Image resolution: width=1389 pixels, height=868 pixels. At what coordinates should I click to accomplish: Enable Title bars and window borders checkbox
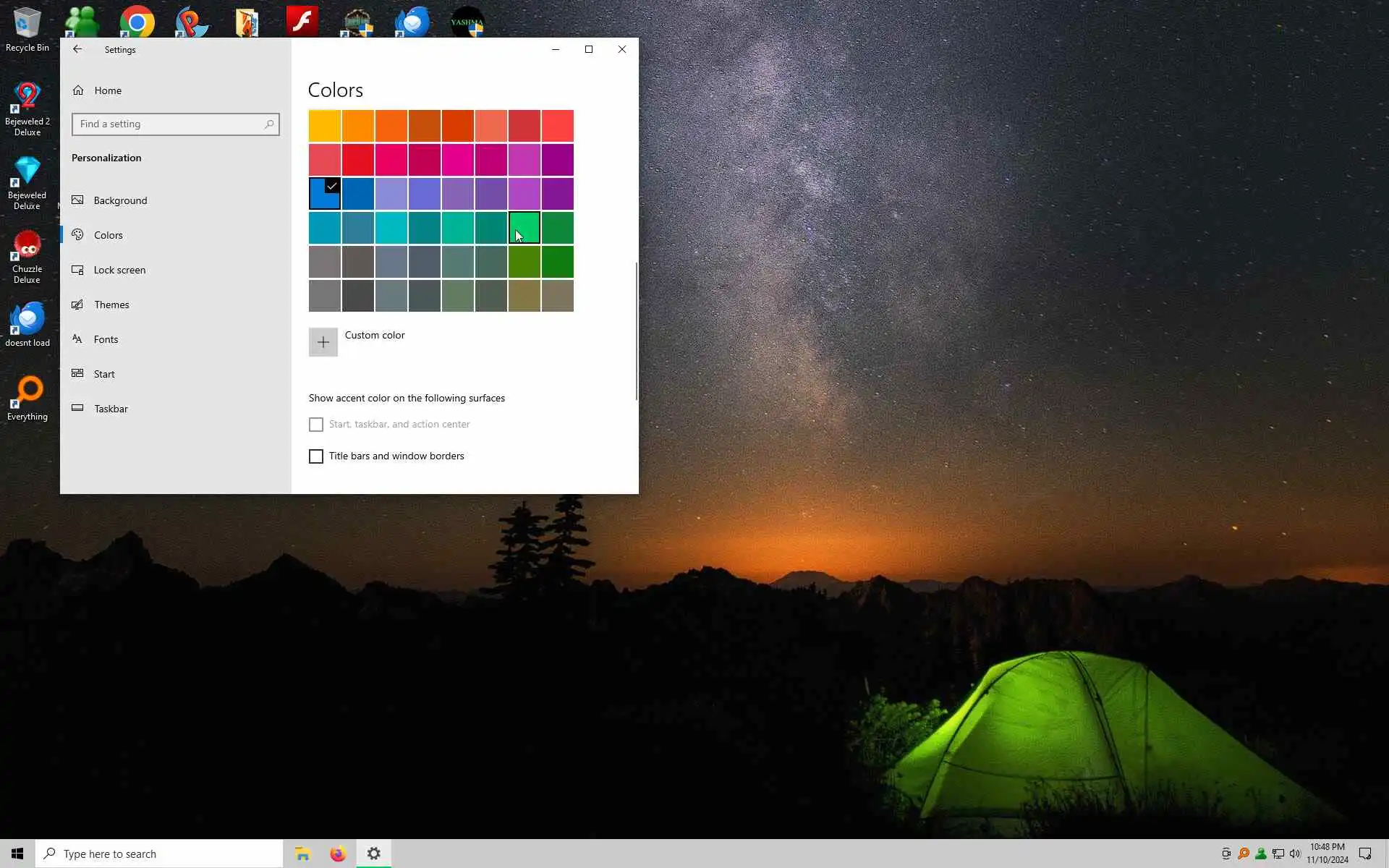click(316, 456)
